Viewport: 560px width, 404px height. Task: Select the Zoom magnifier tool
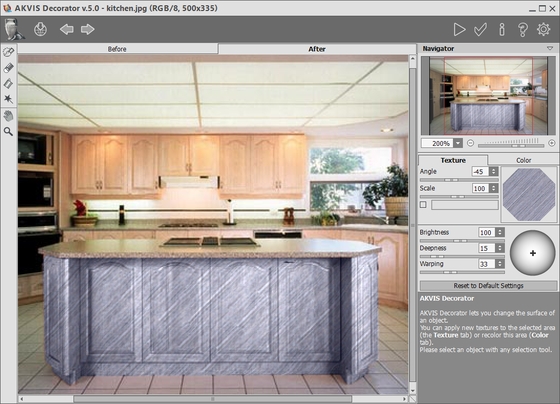coord(8,131)
